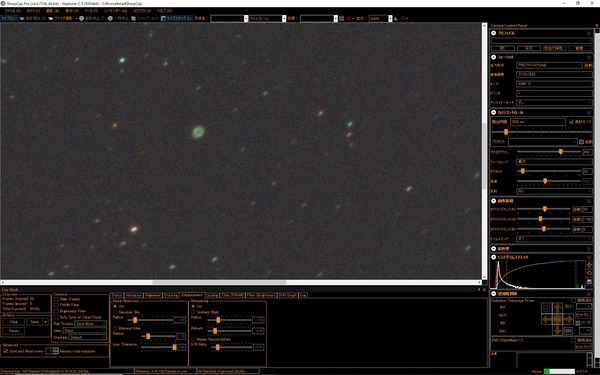Viewport: 600px width, 375px height.
Task: Click the Save button in Actions
Action: pyautogui.click(x=34, y=322)
